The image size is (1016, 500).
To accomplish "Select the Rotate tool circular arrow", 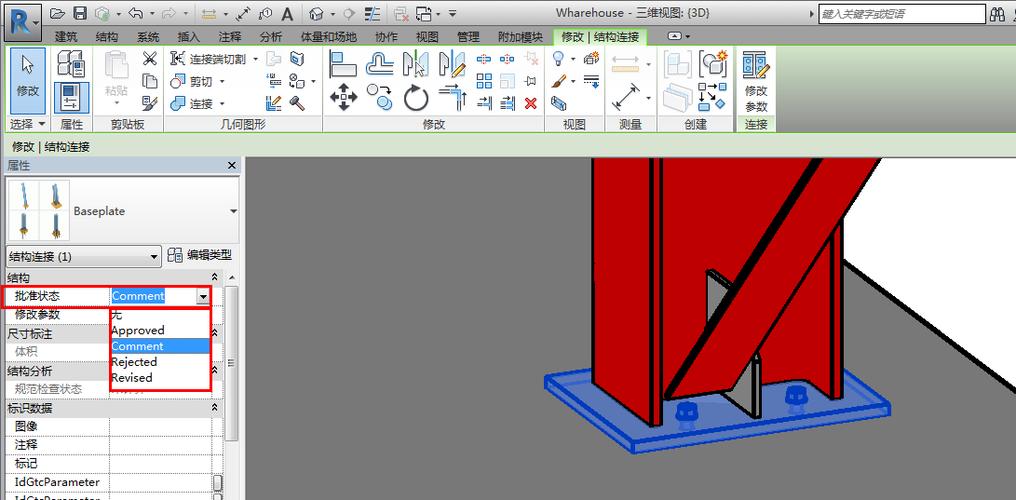I will (416, 98).
